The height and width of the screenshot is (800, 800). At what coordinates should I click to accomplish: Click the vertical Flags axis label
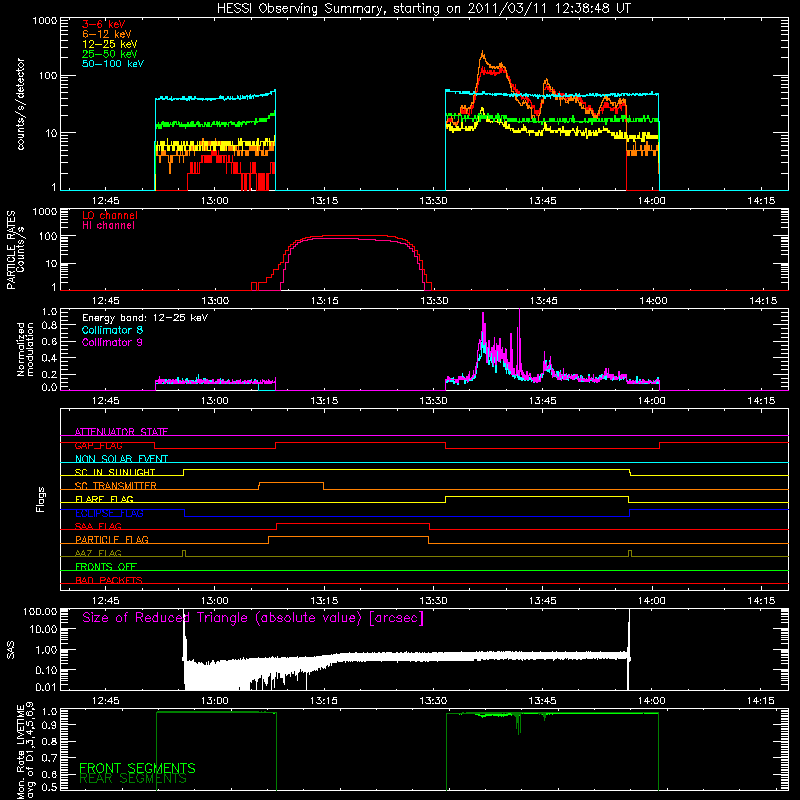41,499
